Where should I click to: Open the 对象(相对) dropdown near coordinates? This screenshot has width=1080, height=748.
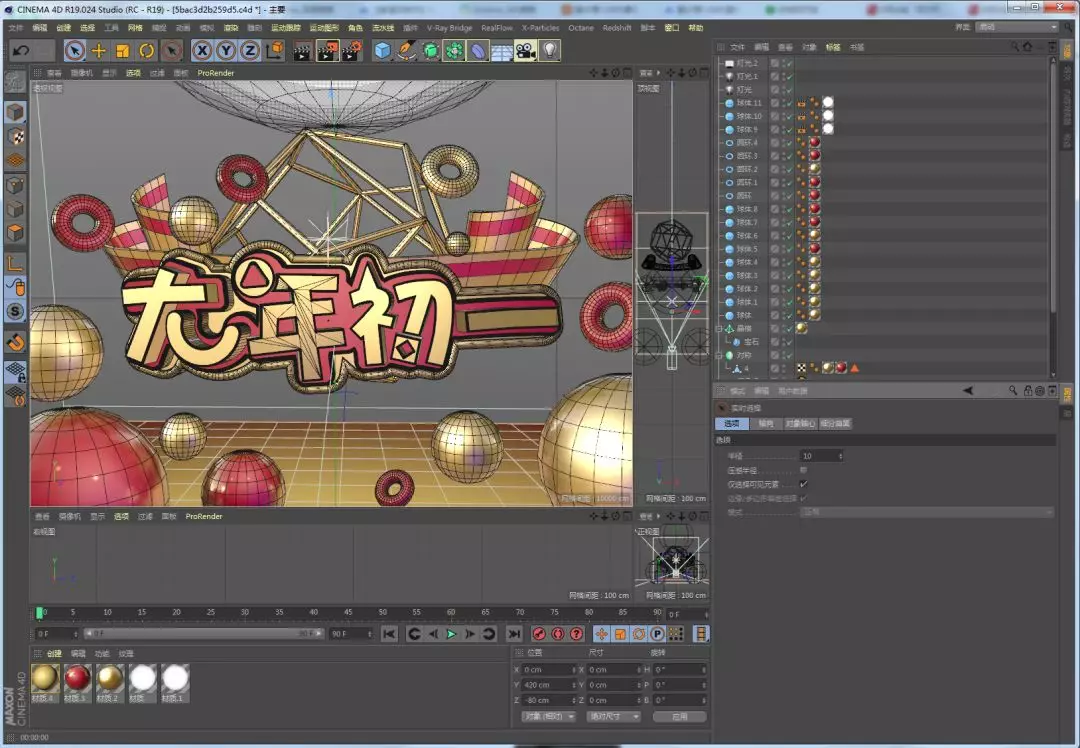click(548, 716)
